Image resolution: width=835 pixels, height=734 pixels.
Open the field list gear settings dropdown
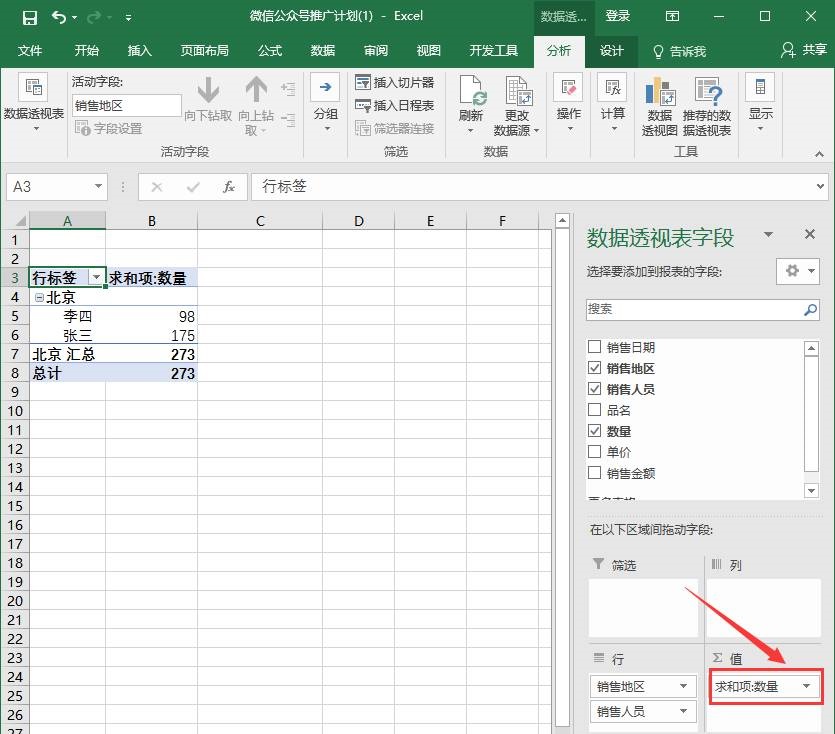coord(797,271)
